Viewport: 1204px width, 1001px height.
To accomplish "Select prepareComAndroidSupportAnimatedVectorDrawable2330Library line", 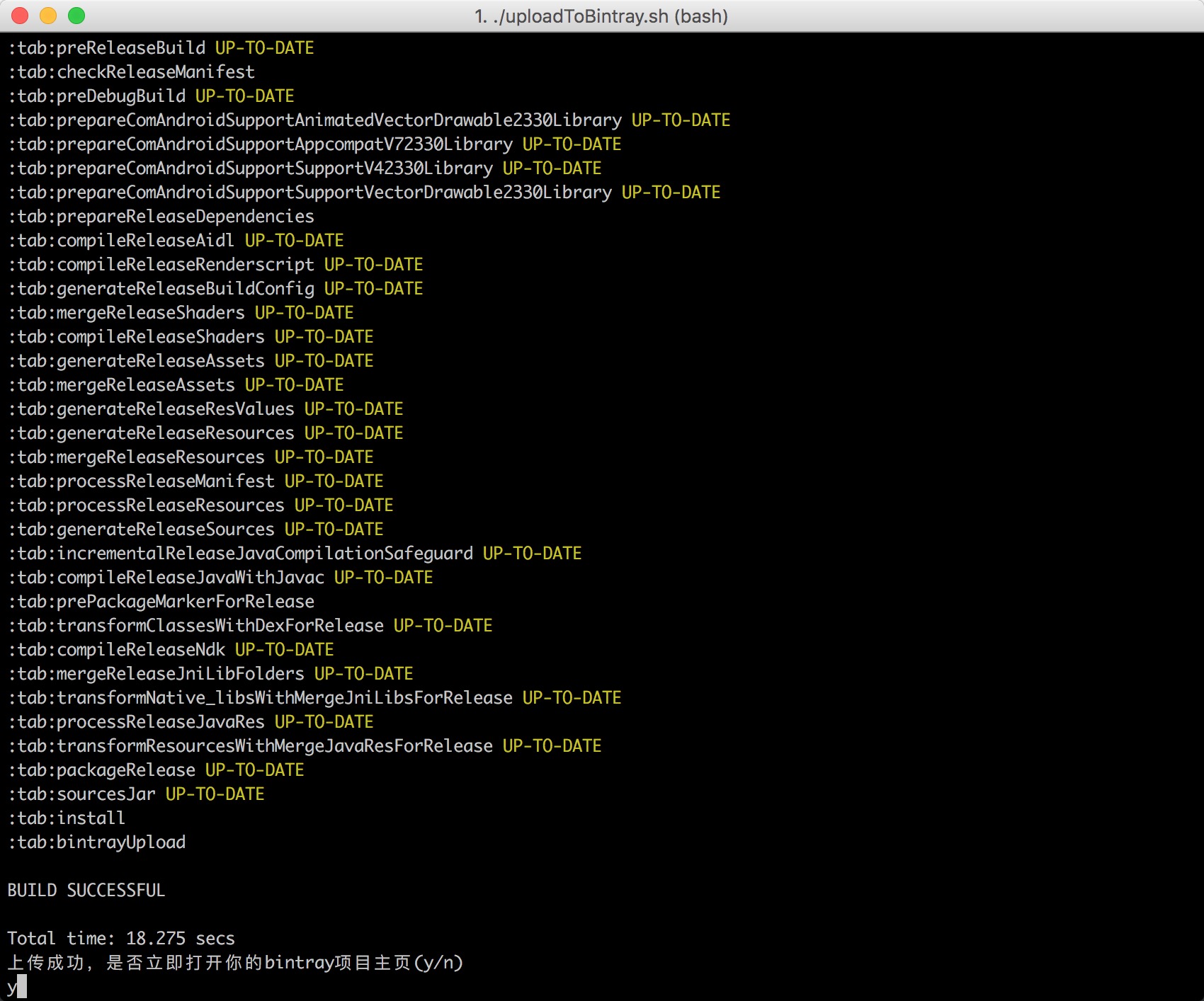I will coord(369,120).
